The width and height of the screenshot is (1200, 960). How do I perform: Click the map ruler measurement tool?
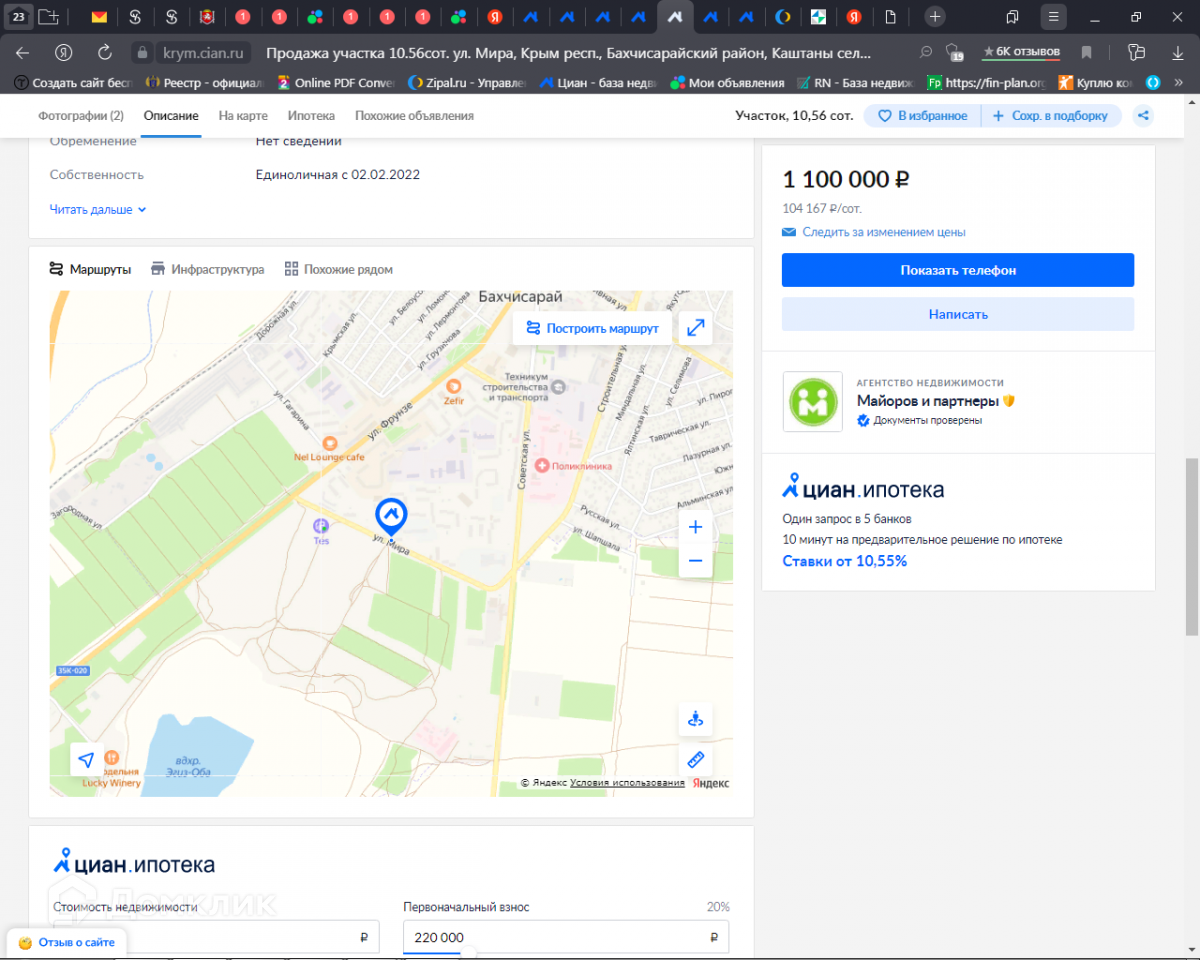click(x=695, y=759)
